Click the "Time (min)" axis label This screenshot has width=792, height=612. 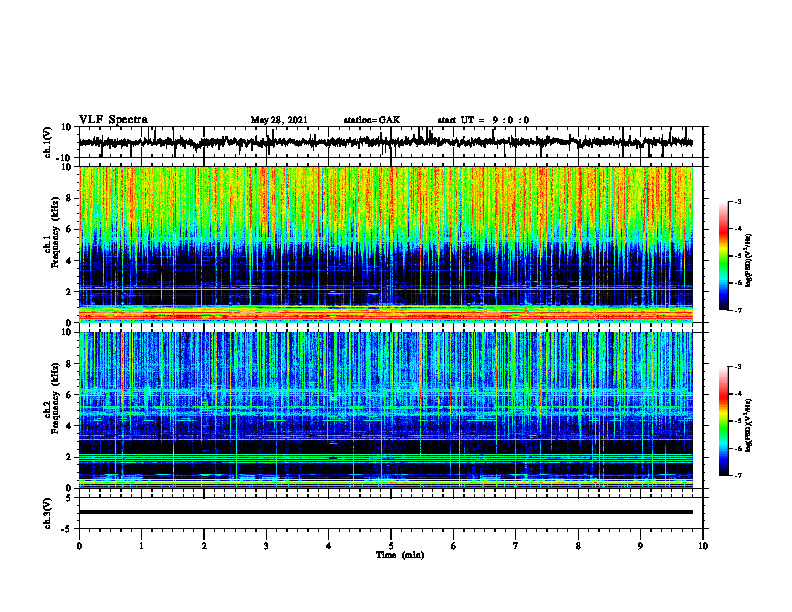(x=400, y=555)
